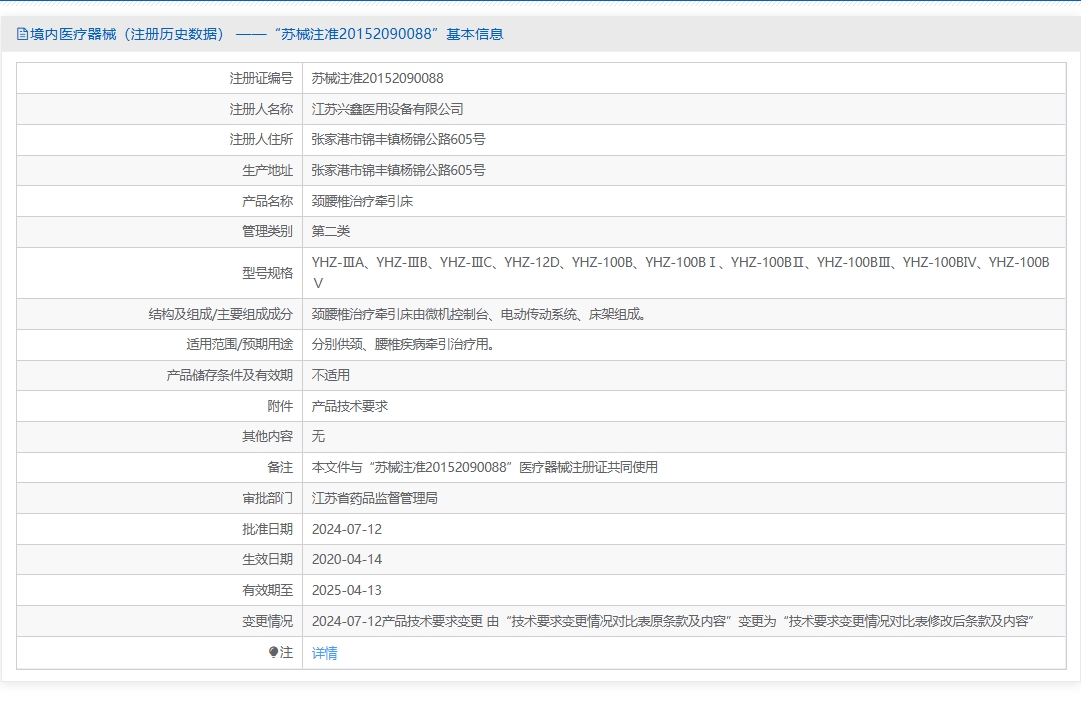Click the address value in 生产地址 row

tap(398, 170)
